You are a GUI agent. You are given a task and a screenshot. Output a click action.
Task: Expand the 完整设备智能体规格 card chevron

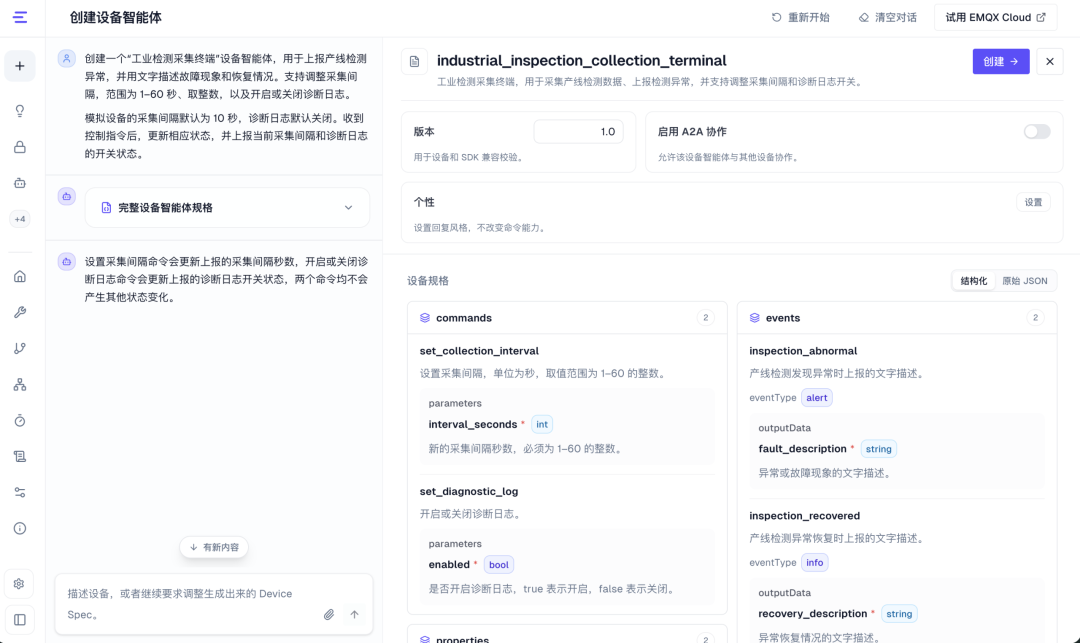coord(349,207)
